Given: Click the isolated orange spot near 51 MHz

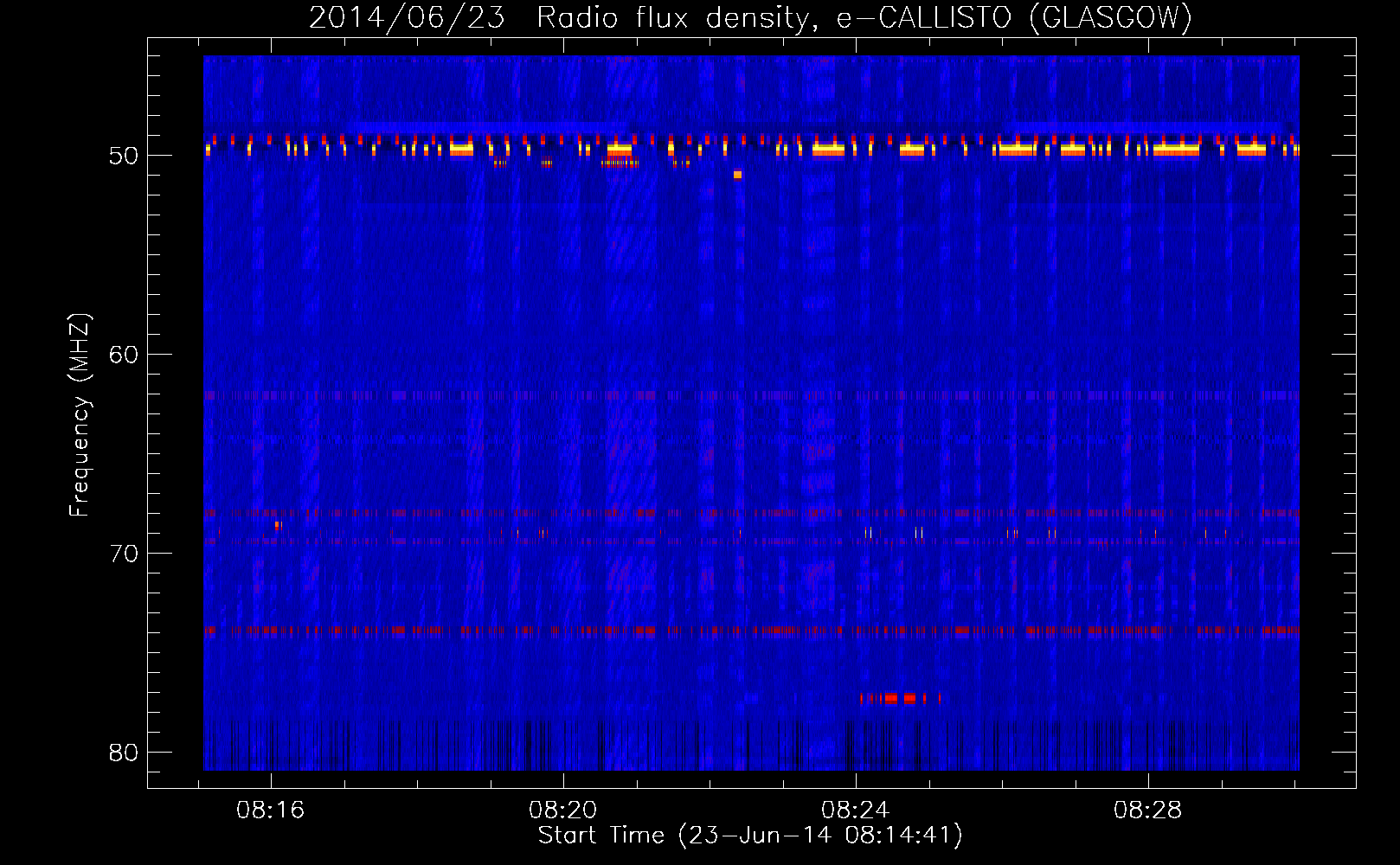Looking at the screenshot, I should pos(737,175).
